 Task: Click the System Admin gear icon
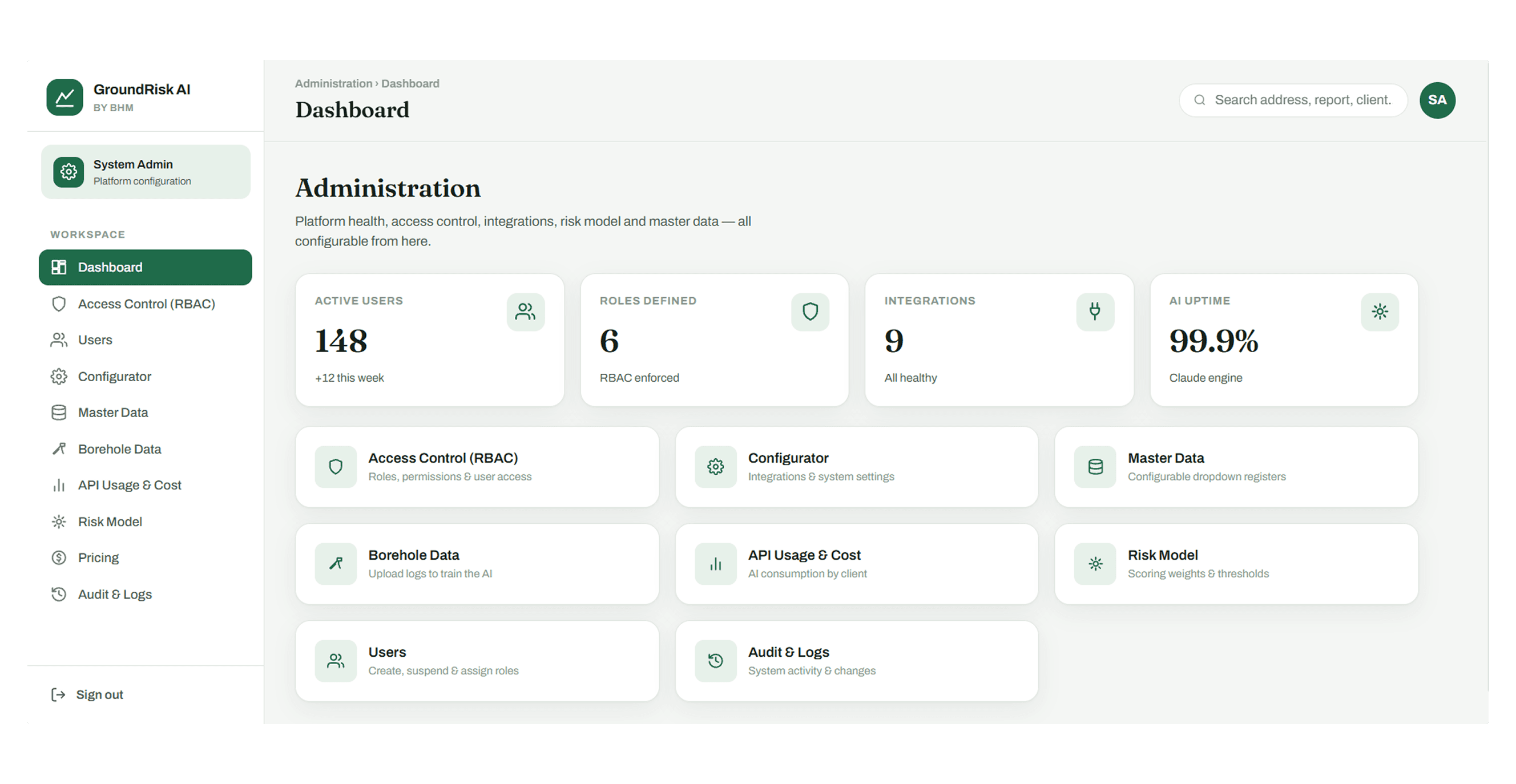[x=68, y=172]
